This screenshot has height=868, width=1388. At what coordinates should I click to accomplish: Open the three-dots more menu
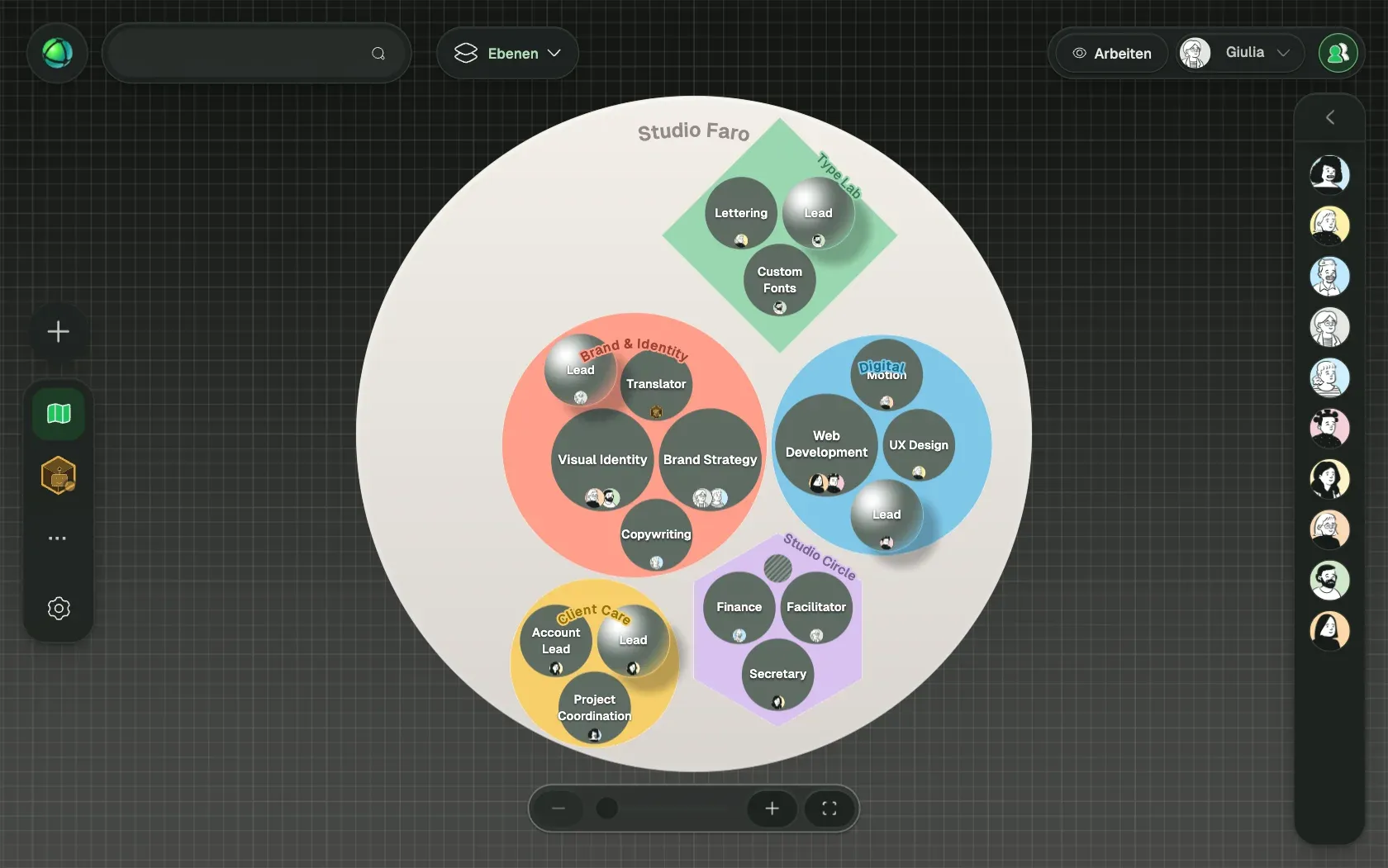(x=57, y=538)
